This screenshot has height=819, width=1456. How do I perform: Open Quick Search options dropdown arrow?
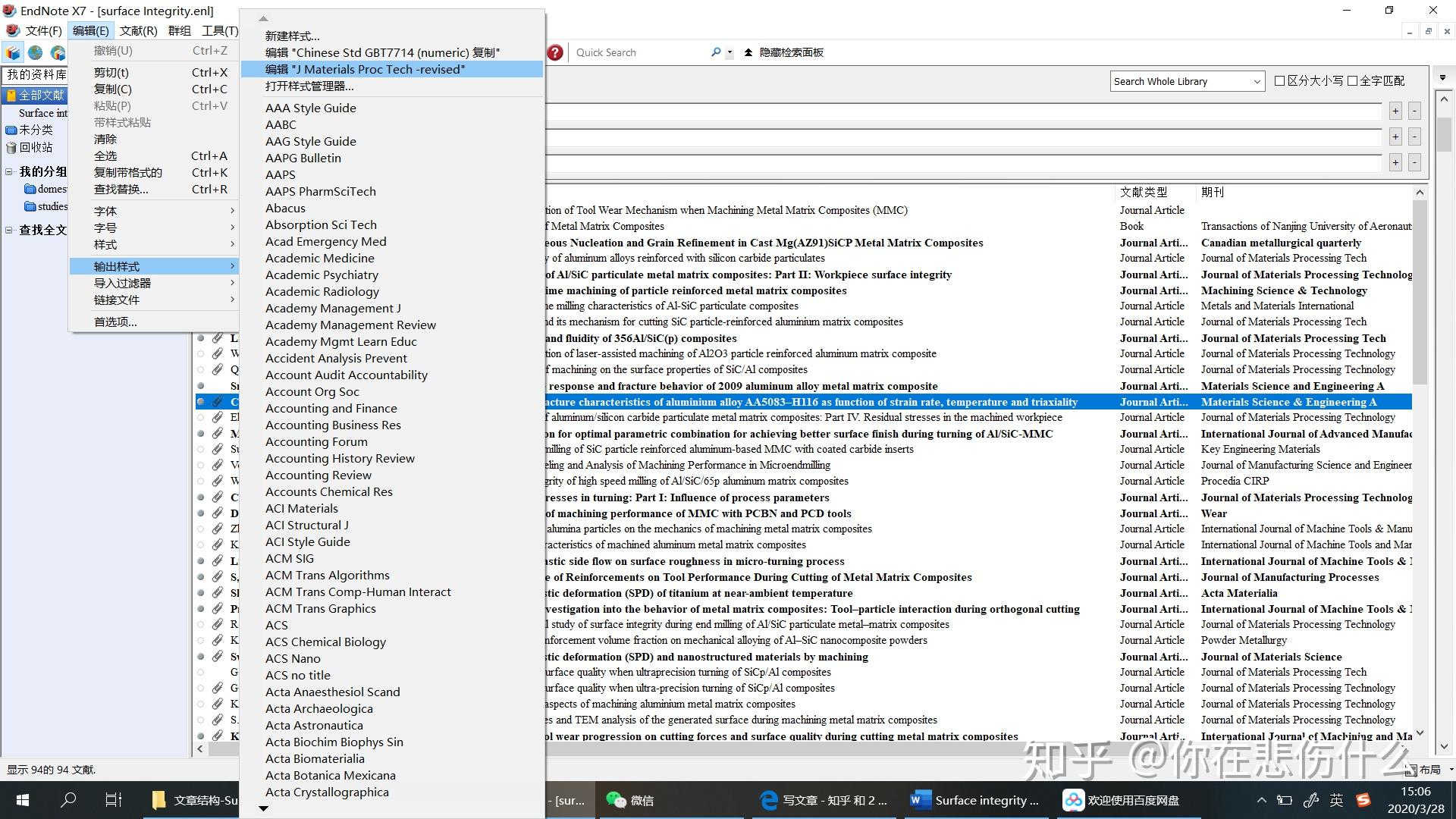[730, 53]
